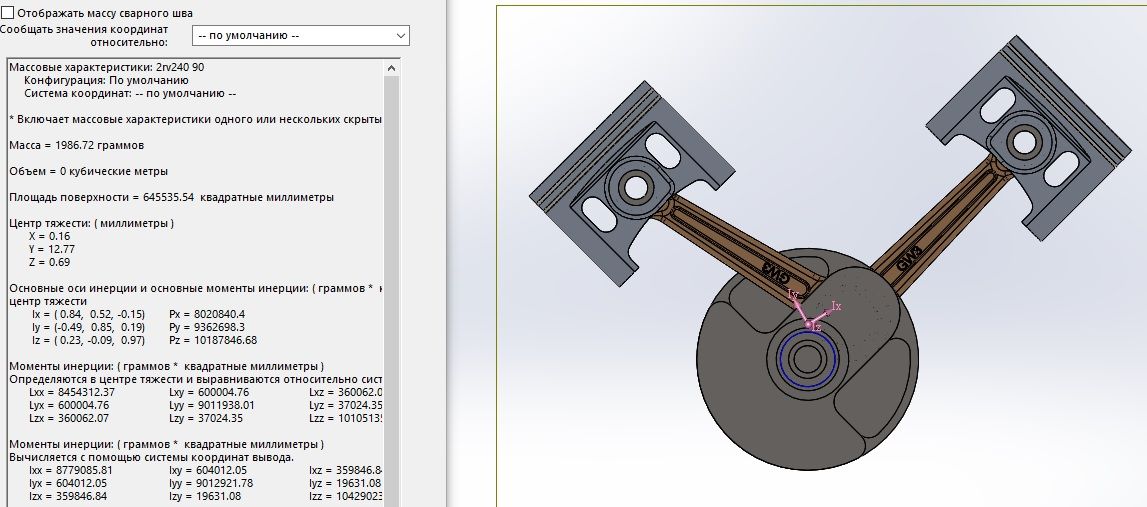Click the center of gravity 'X = 0.16' value
The width and height of the screenshot is (1147, 507).
tap(50, 236)
